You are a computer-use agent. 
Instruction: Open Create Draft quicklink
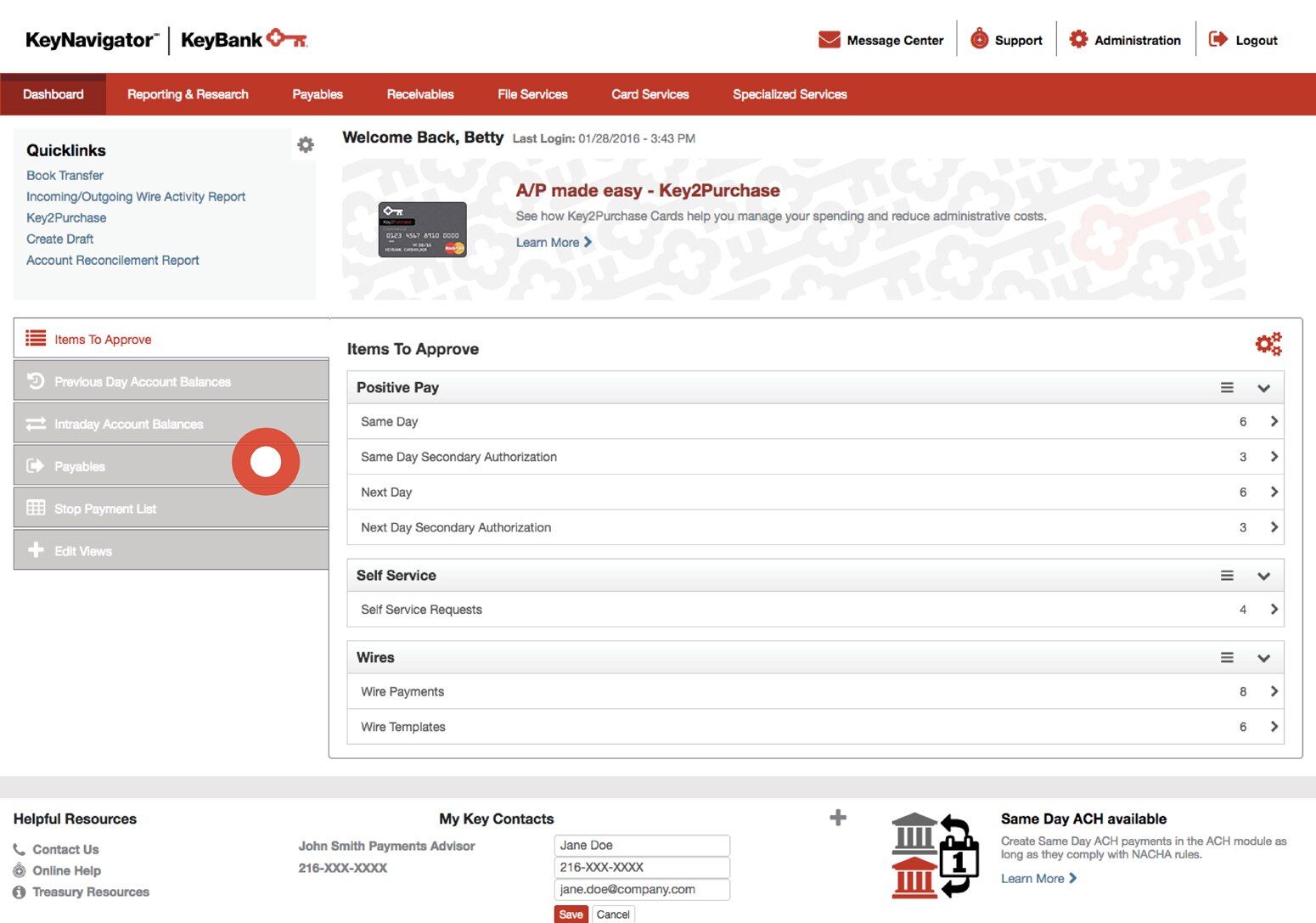pyautogui.click(x=59, y=239)
